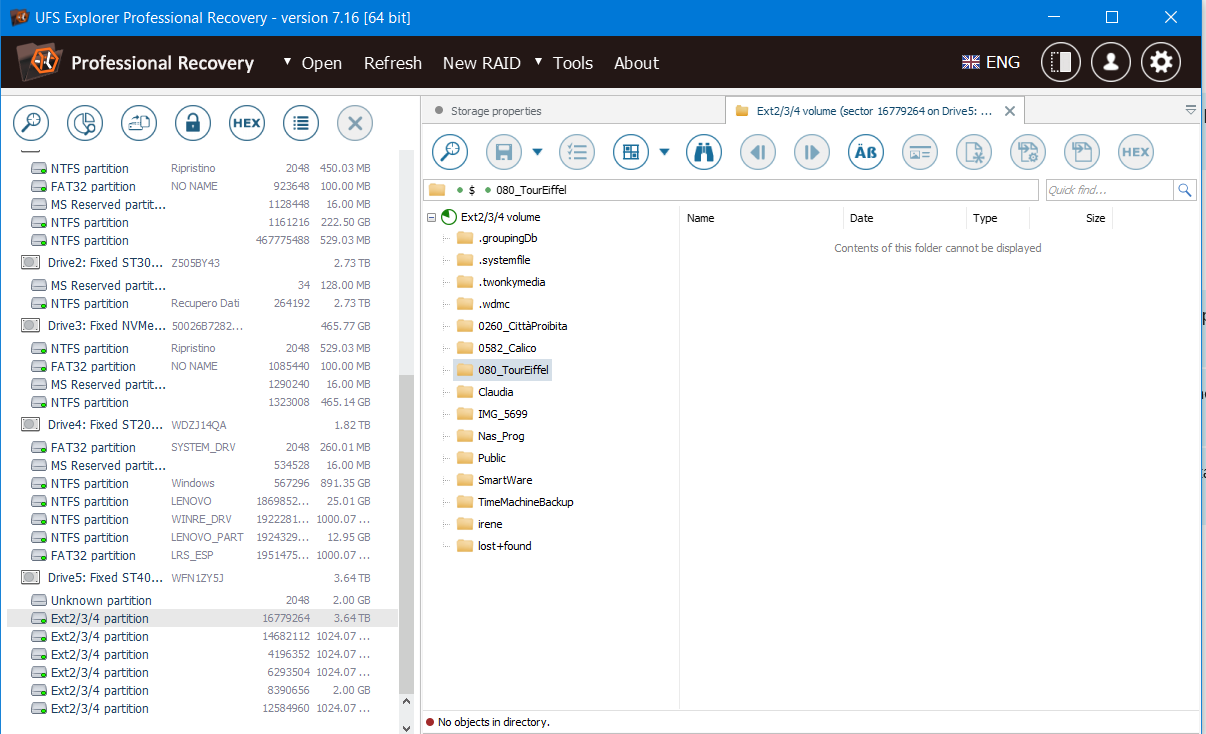Click the Name column header

(762, 218)
